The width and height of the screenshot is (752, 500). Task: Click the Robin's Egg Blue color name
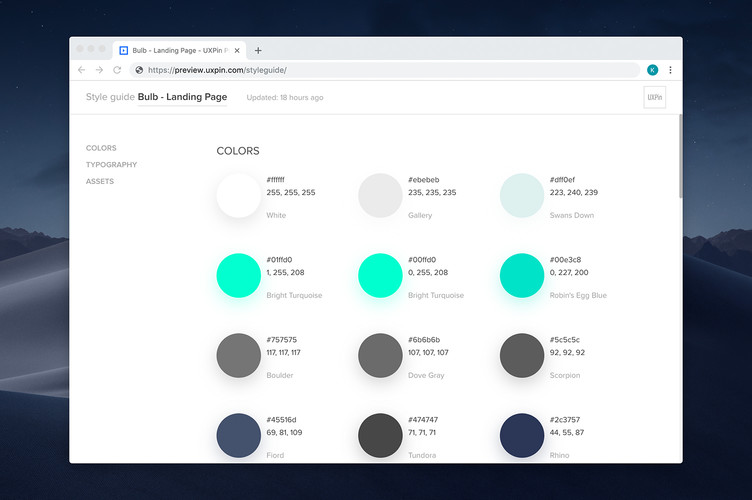(578, 295)
